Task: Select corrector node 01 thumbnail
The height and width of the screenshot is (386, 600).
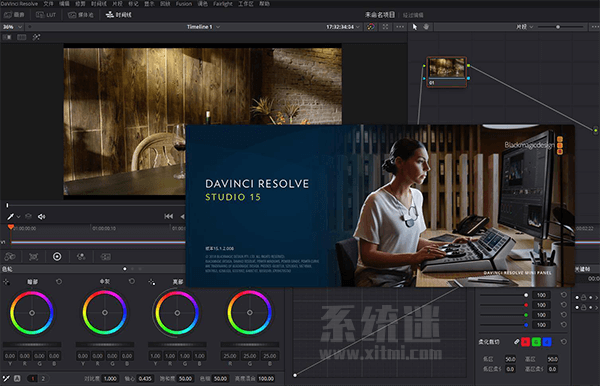Action: coord(447,72)
